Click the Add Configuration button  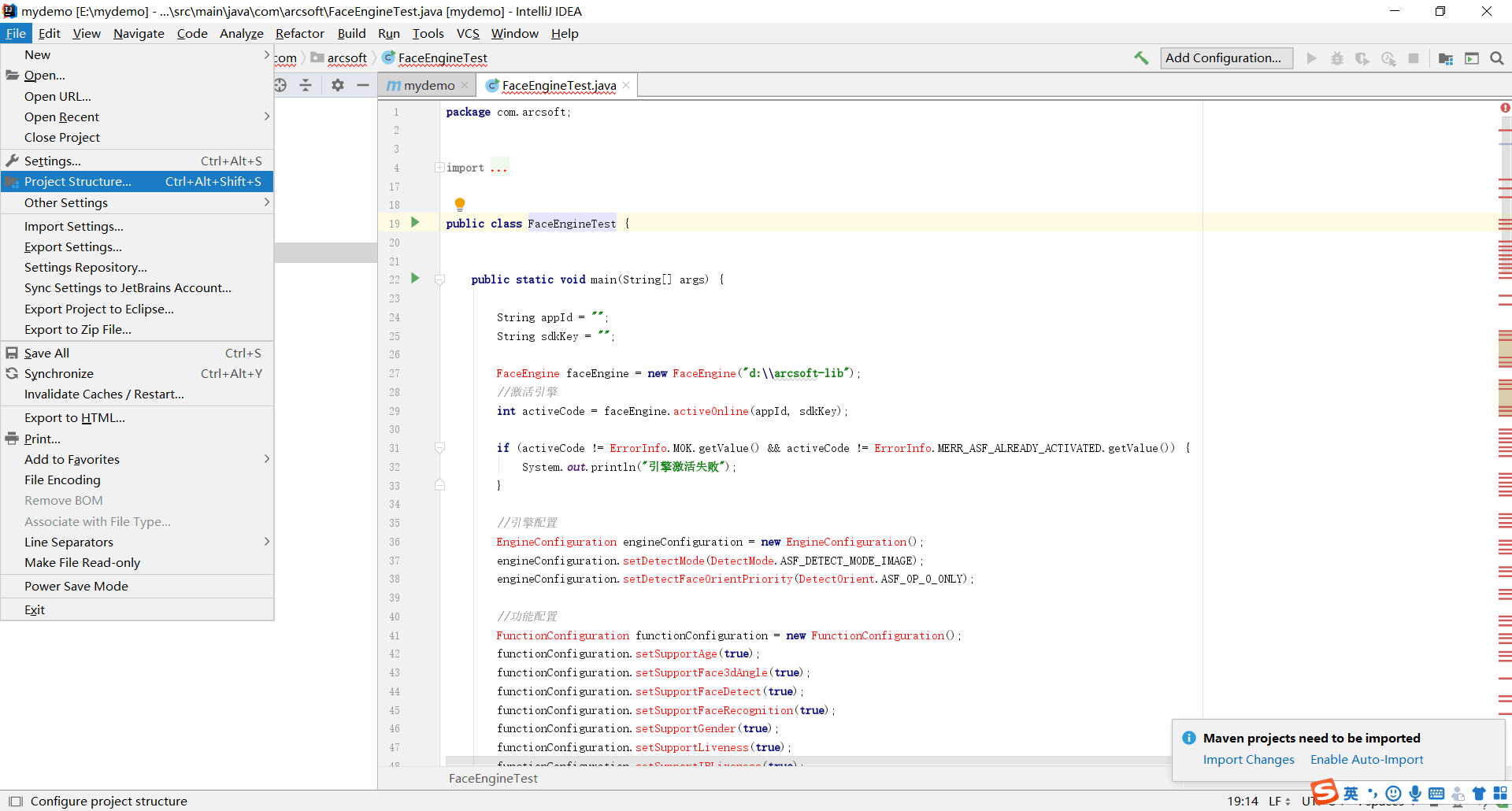[1225, 58]
